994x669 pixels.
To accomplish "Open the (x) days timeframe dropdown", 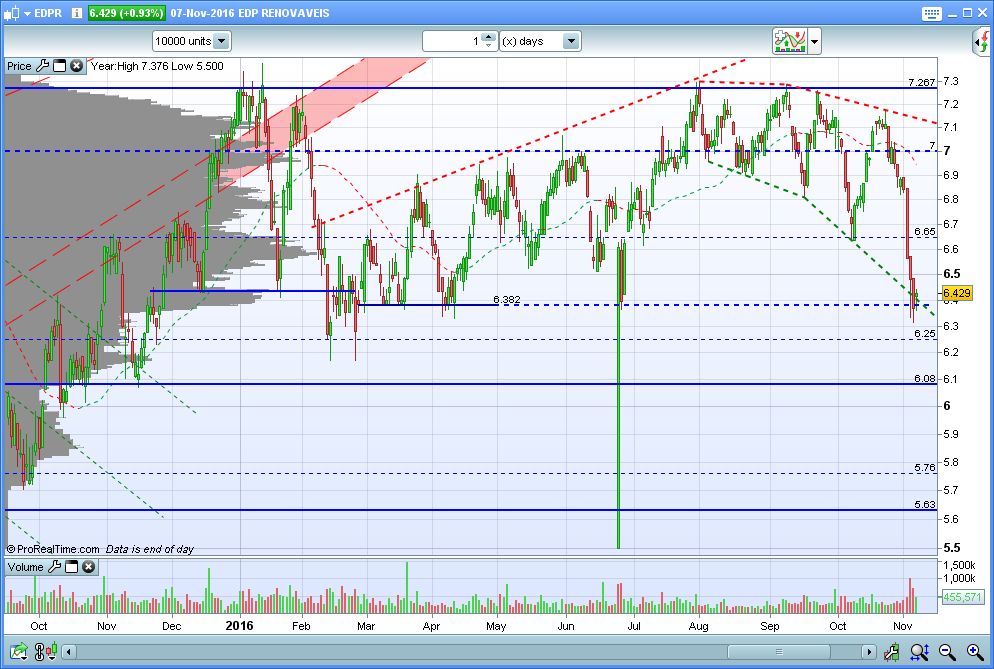I will click(x=540, y=41).
